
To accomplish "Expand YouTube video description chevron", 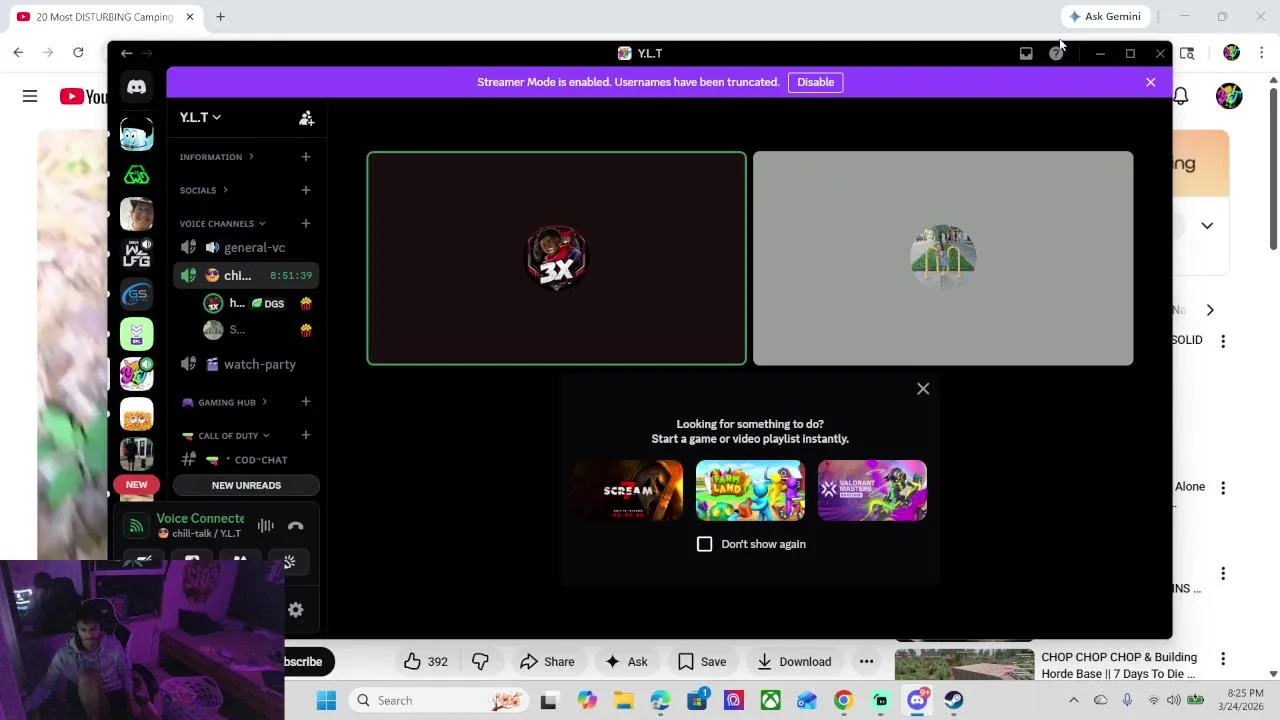I will (1207, 225).
